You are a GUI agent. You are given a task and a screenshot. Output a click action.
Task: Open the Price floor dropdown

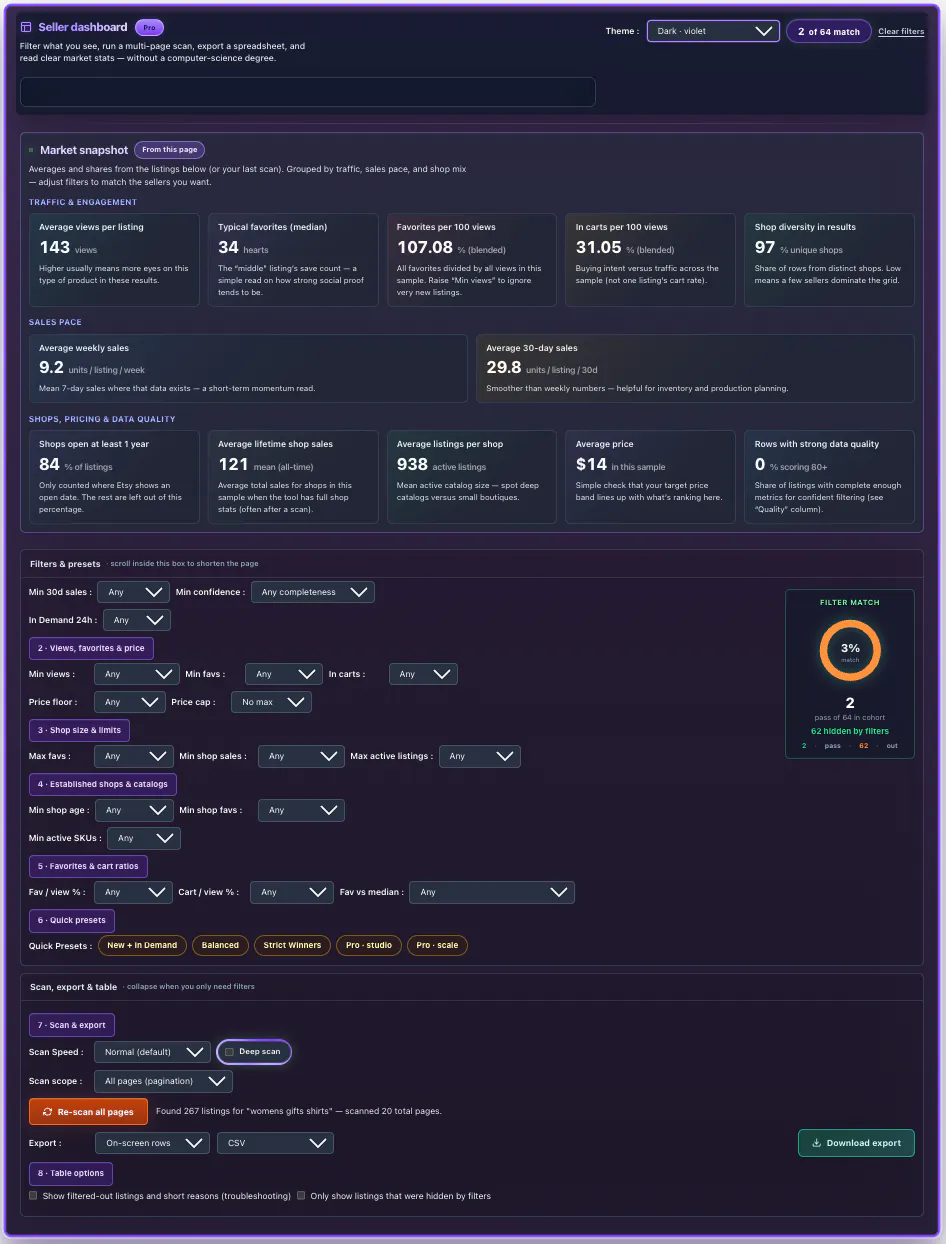pos(129,702)
